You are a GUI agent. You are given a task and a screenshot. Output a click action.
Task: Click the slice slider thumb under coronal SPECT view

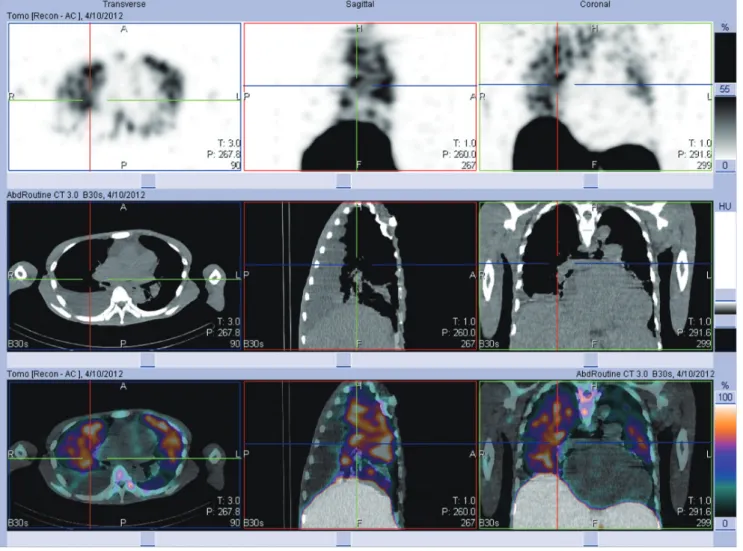[x=590, y=181]
